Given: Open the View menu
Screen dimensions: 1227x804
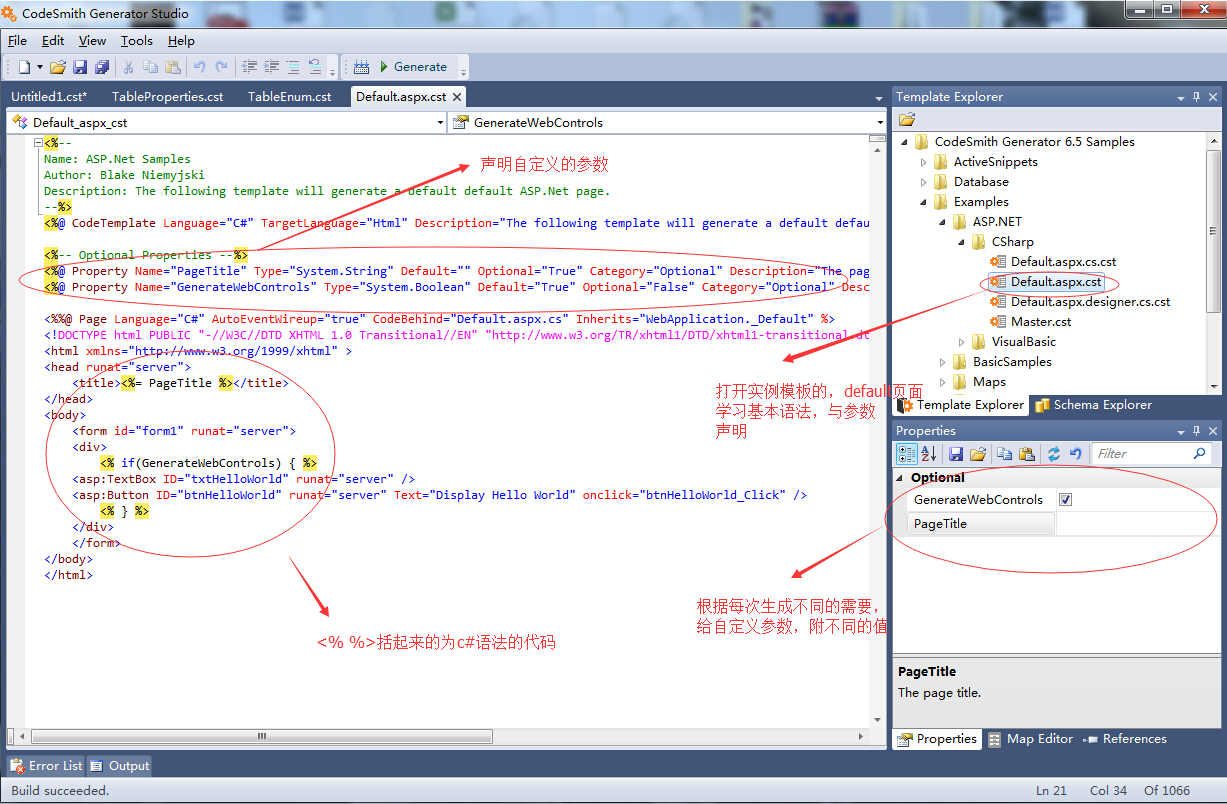Looking at the screenshot, I should point(92,41).
